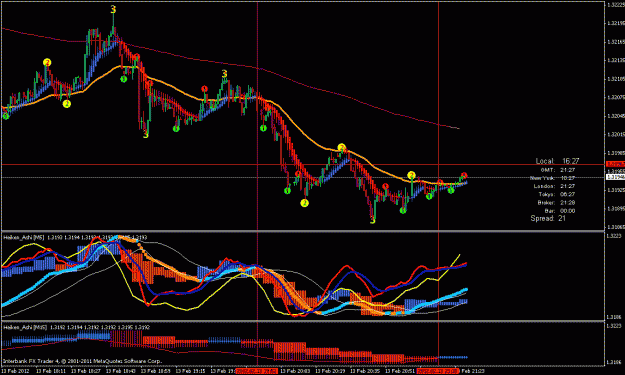Click the '13 Feb 20:03' time axis label

coord(295,371)
